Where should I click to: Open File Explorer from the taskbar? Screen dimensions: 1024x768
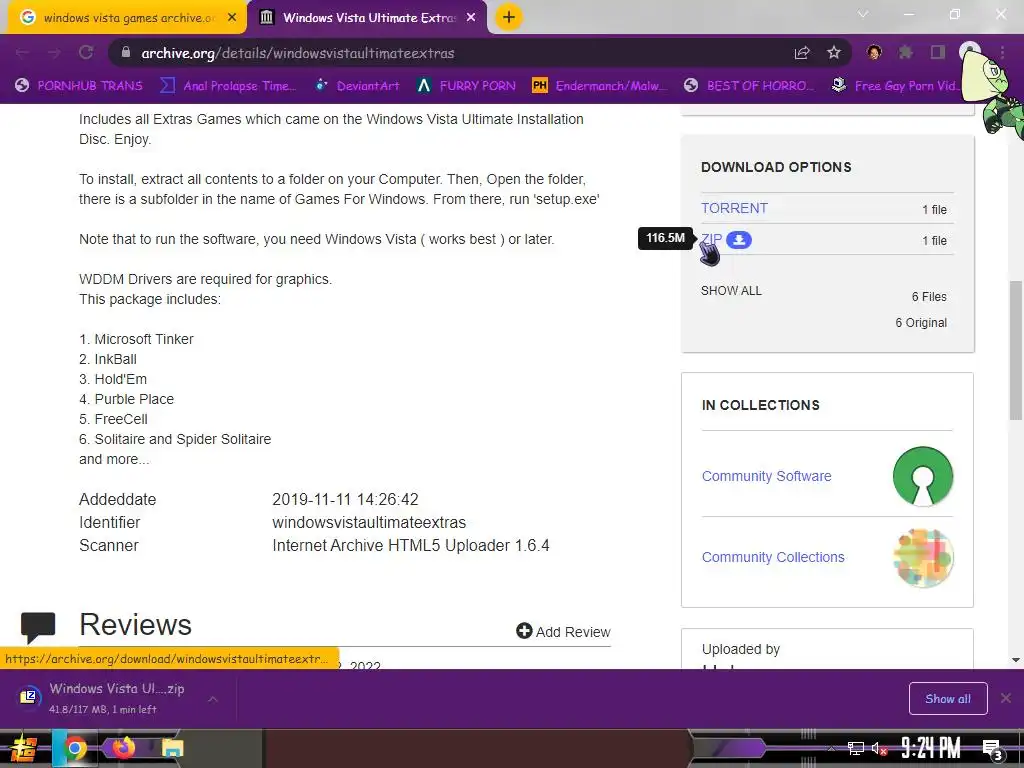tap(173, 748)
